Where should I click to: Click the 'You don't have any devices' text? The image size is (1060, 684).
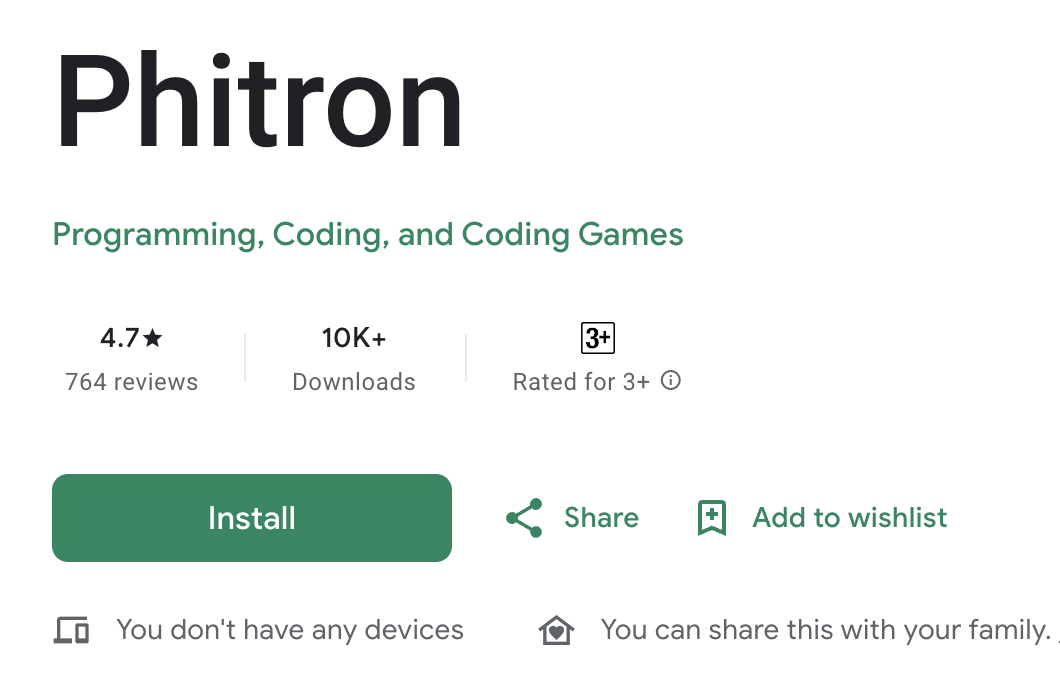pos(290,630)
